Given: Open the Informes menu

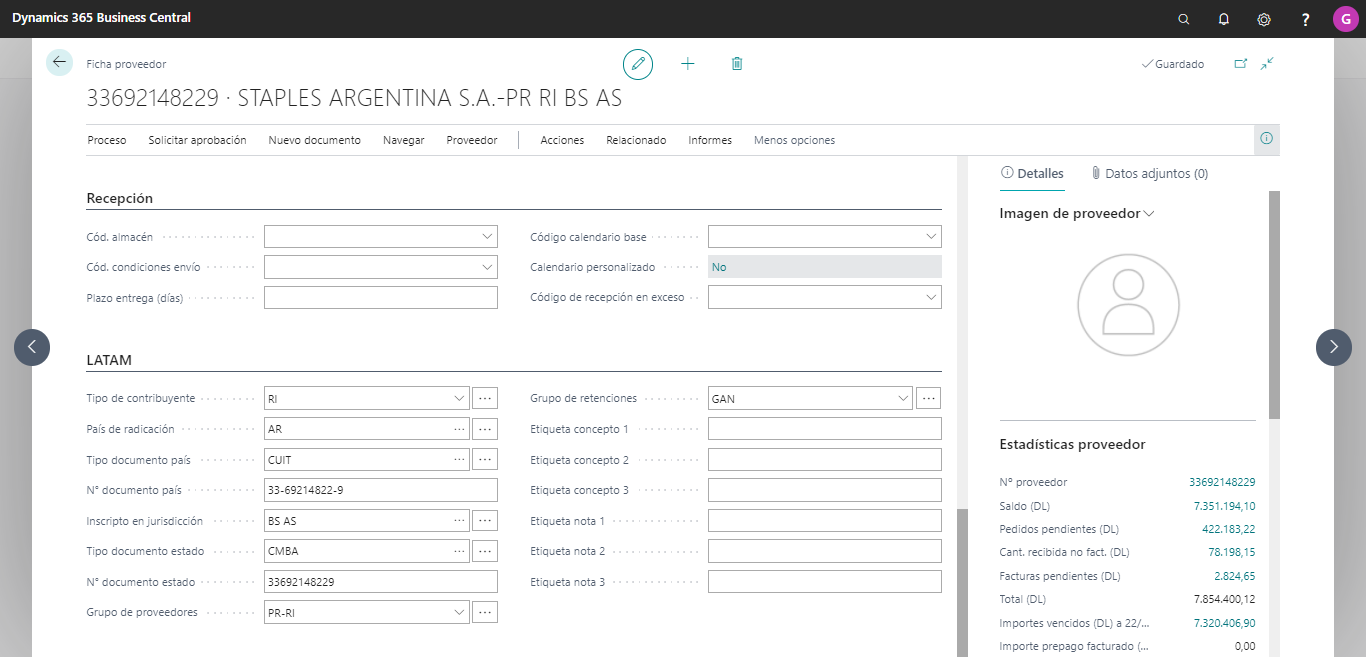Looking at the screenshot, I should tap(710, 140).
